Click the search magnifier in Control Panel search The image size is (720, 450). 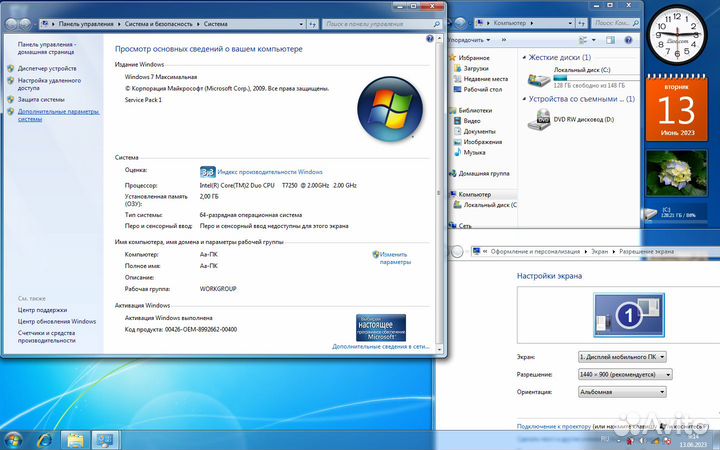pyautogui.click(x=437, y=24)
